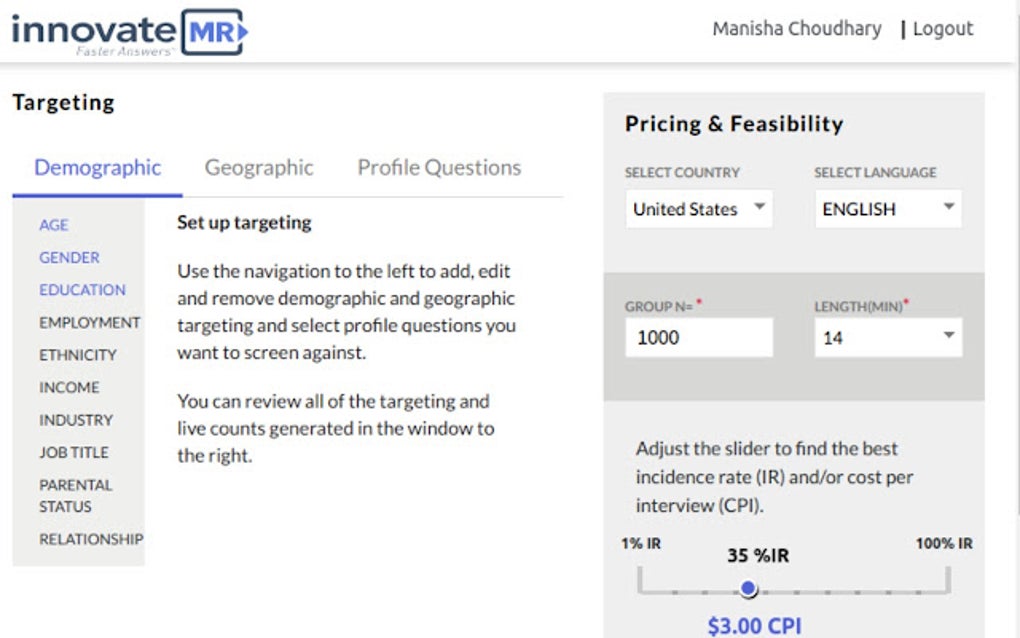The image size is (1020, 638).
Task: Select the Demographic tab
Action: click(96, 167)
